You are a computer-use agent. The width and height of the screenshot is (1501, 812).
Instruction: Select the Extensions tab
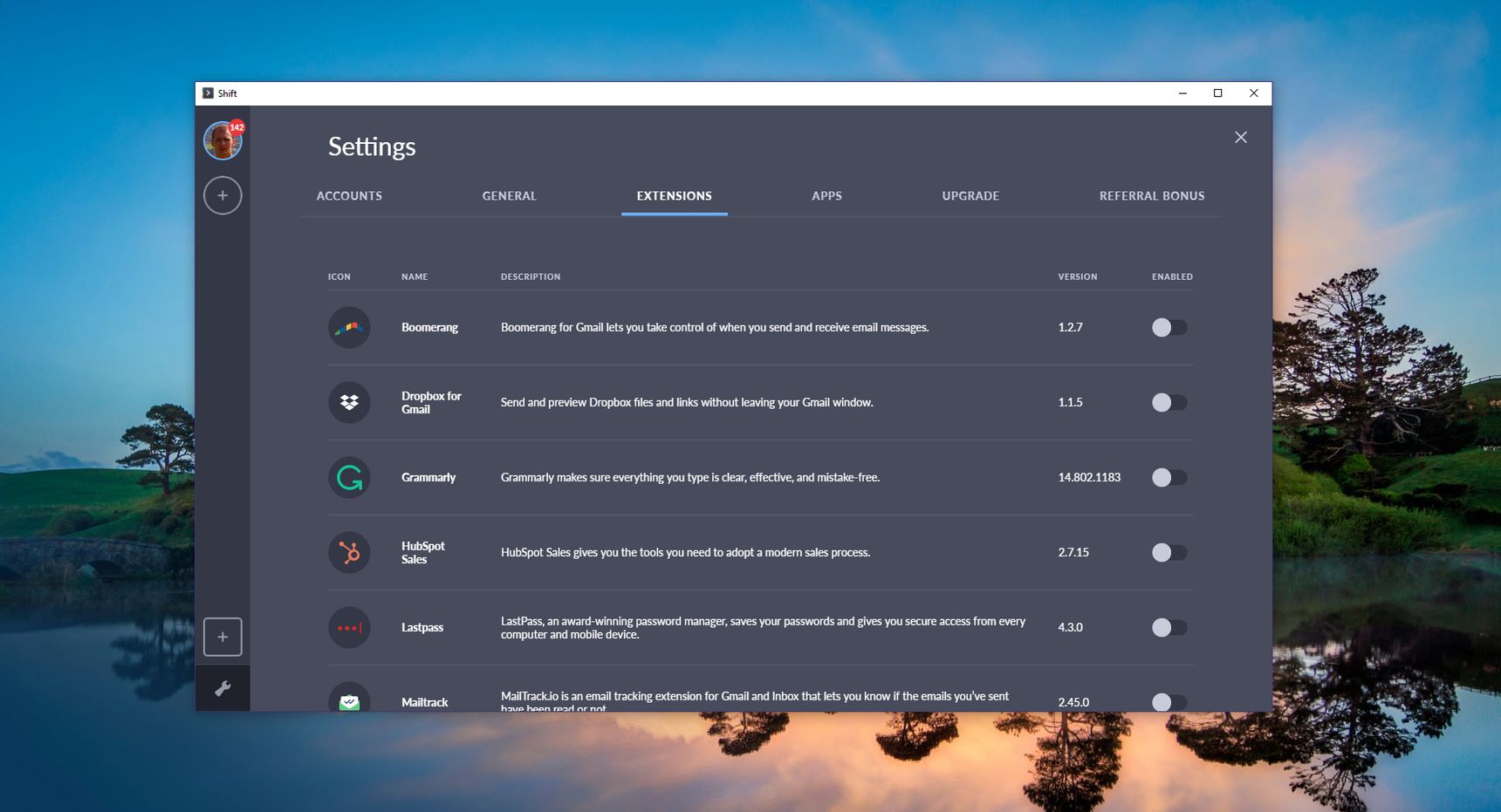[x=675, y=196]
